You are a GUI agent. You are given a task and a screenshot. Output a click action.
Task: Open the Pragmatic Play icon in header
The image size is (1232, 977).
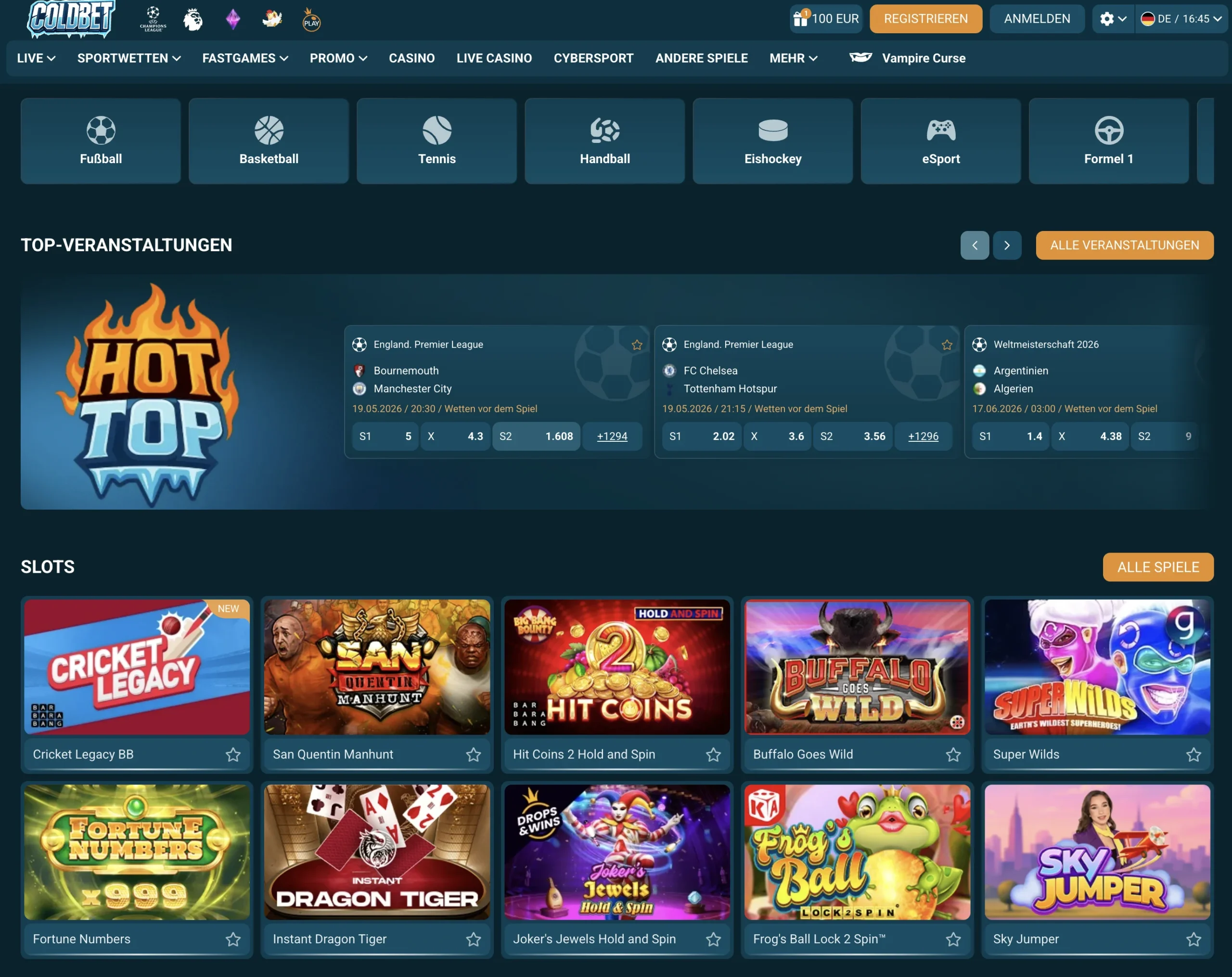pyautogui.click(x=311, y=19)
